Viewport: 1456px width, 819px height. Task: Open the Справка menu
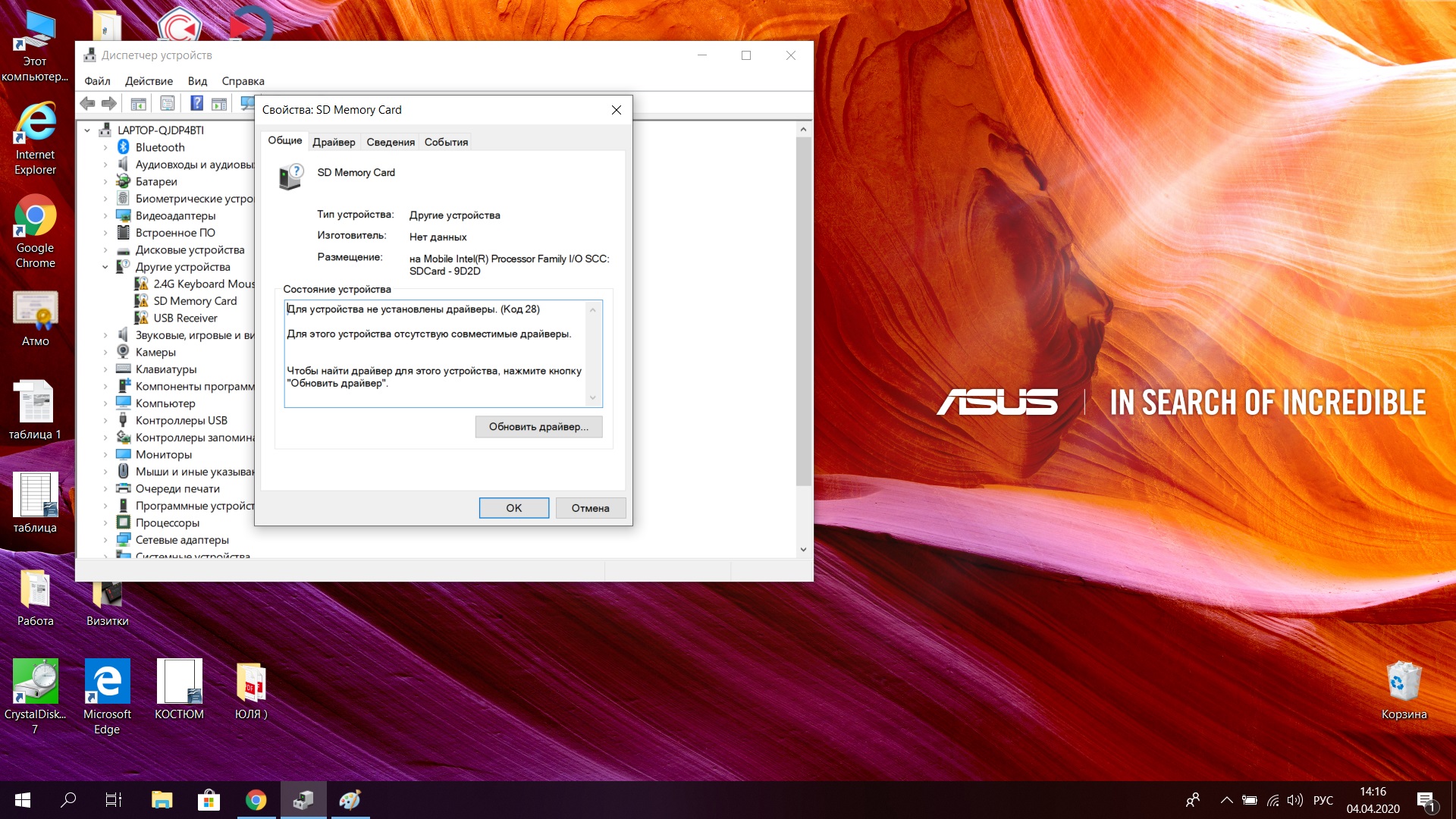pyautogui.click(x=243, y=81)
